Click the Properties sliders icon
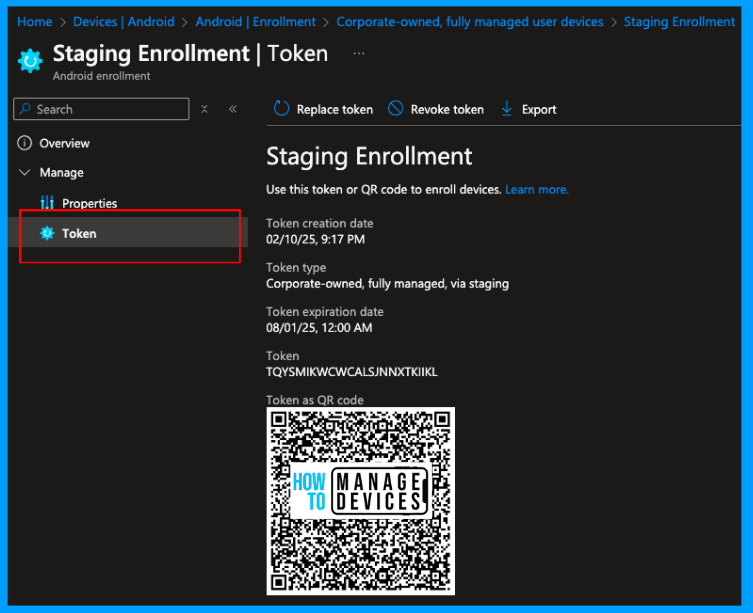Viewport: 753px width, 613px height. 47,203
